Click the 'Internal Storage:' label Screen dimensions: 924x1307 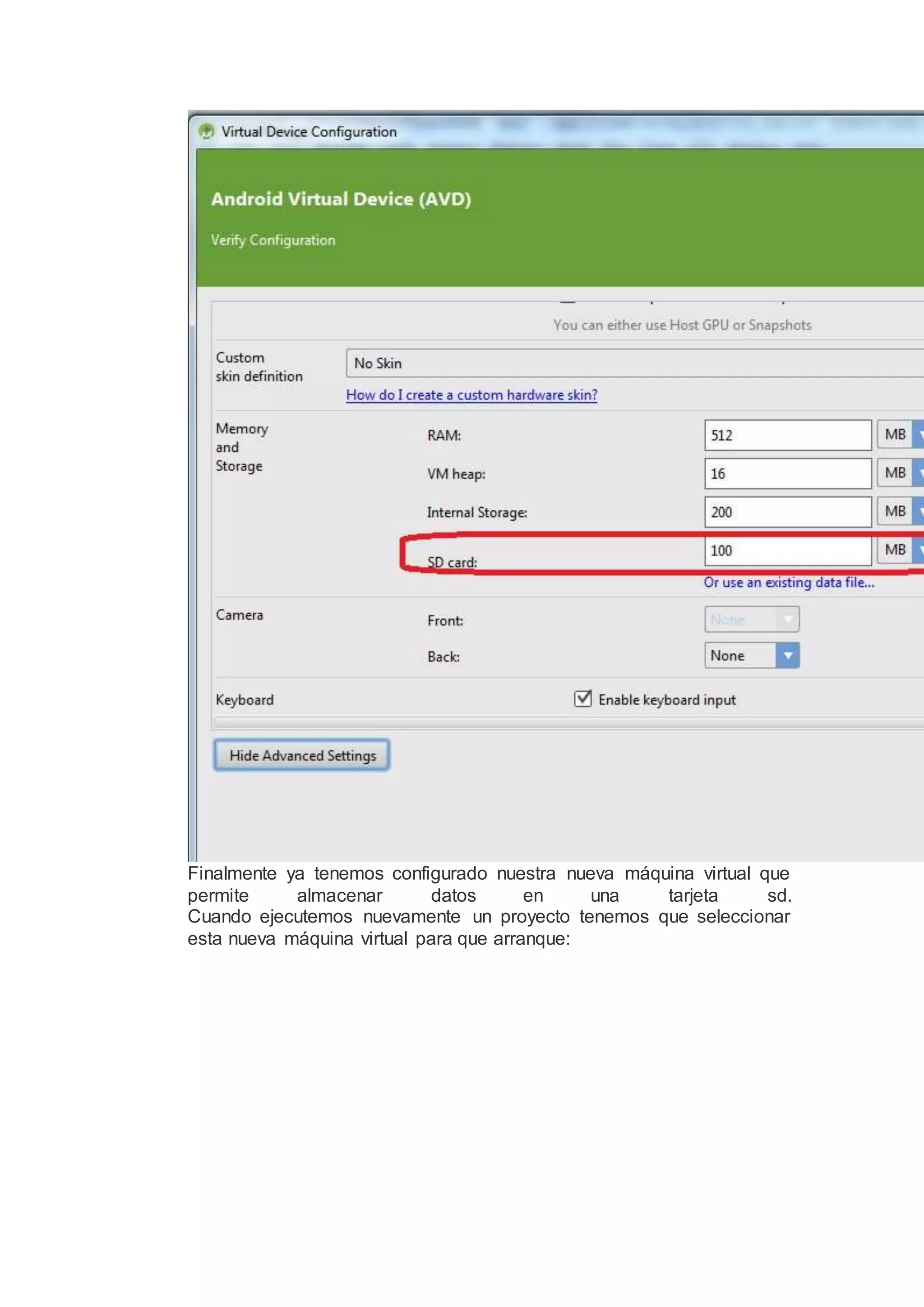(477, 512)
